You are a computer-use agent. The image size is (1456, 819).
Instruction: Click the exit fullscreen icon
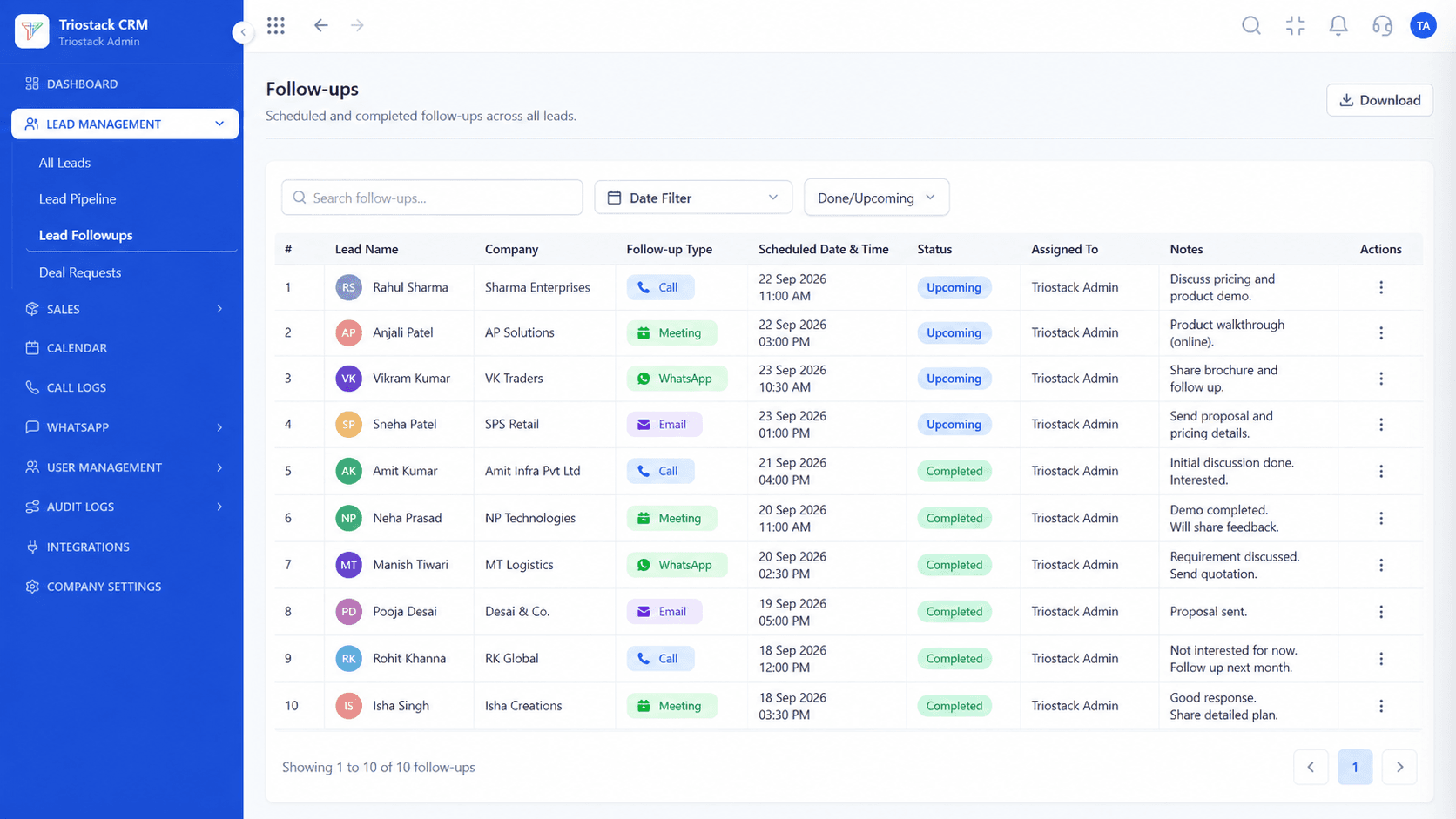pyautogui.click(x=1296, y=25)
